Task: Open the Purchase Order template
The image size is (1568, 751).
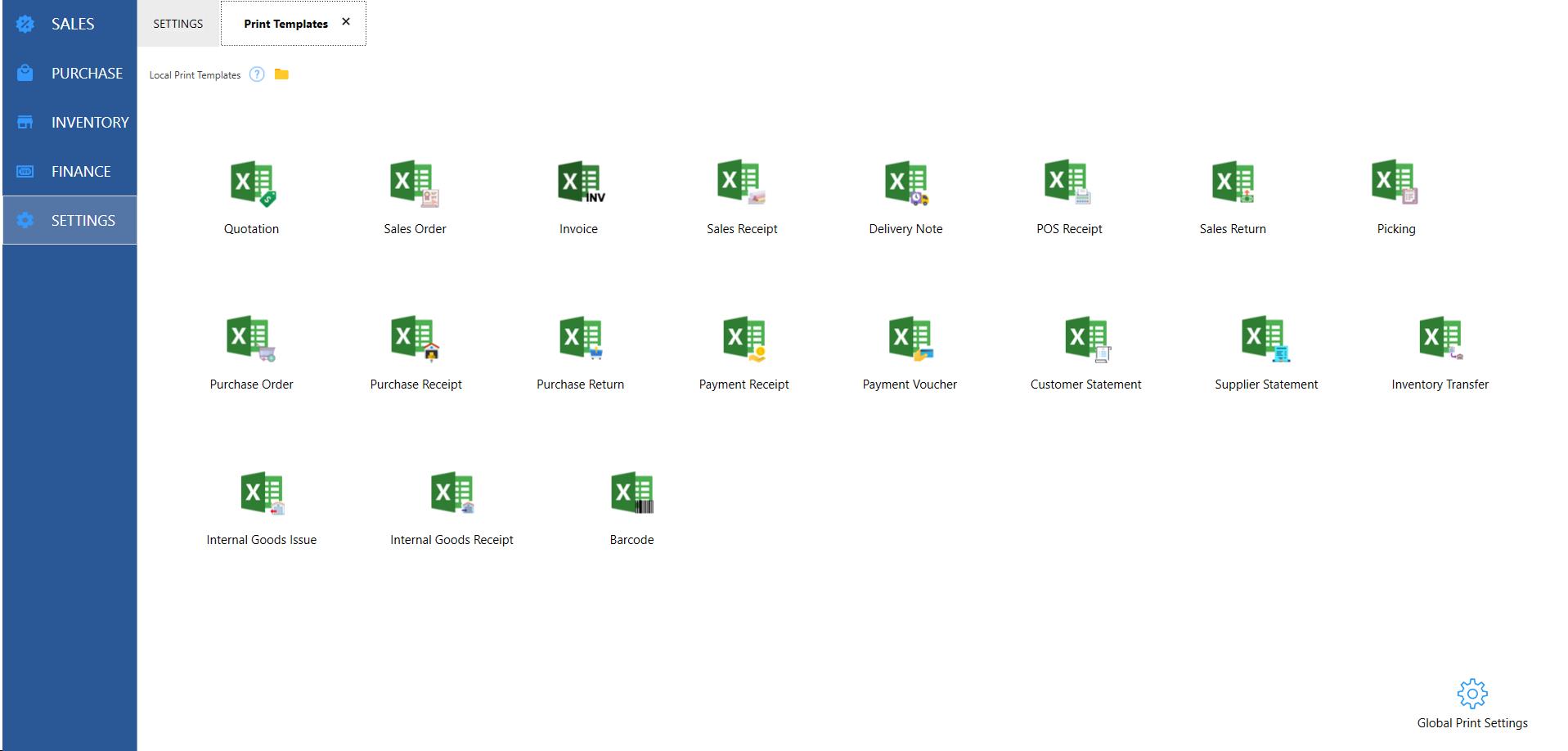Action: pyautogui.click(x=250, y=339)
